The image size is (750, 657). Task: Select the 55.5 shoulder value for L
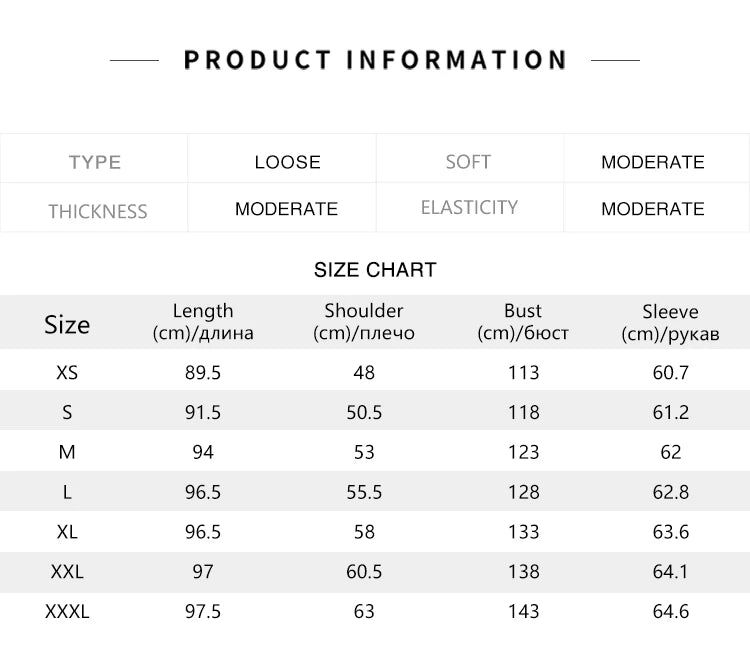(x=364, y=492)
